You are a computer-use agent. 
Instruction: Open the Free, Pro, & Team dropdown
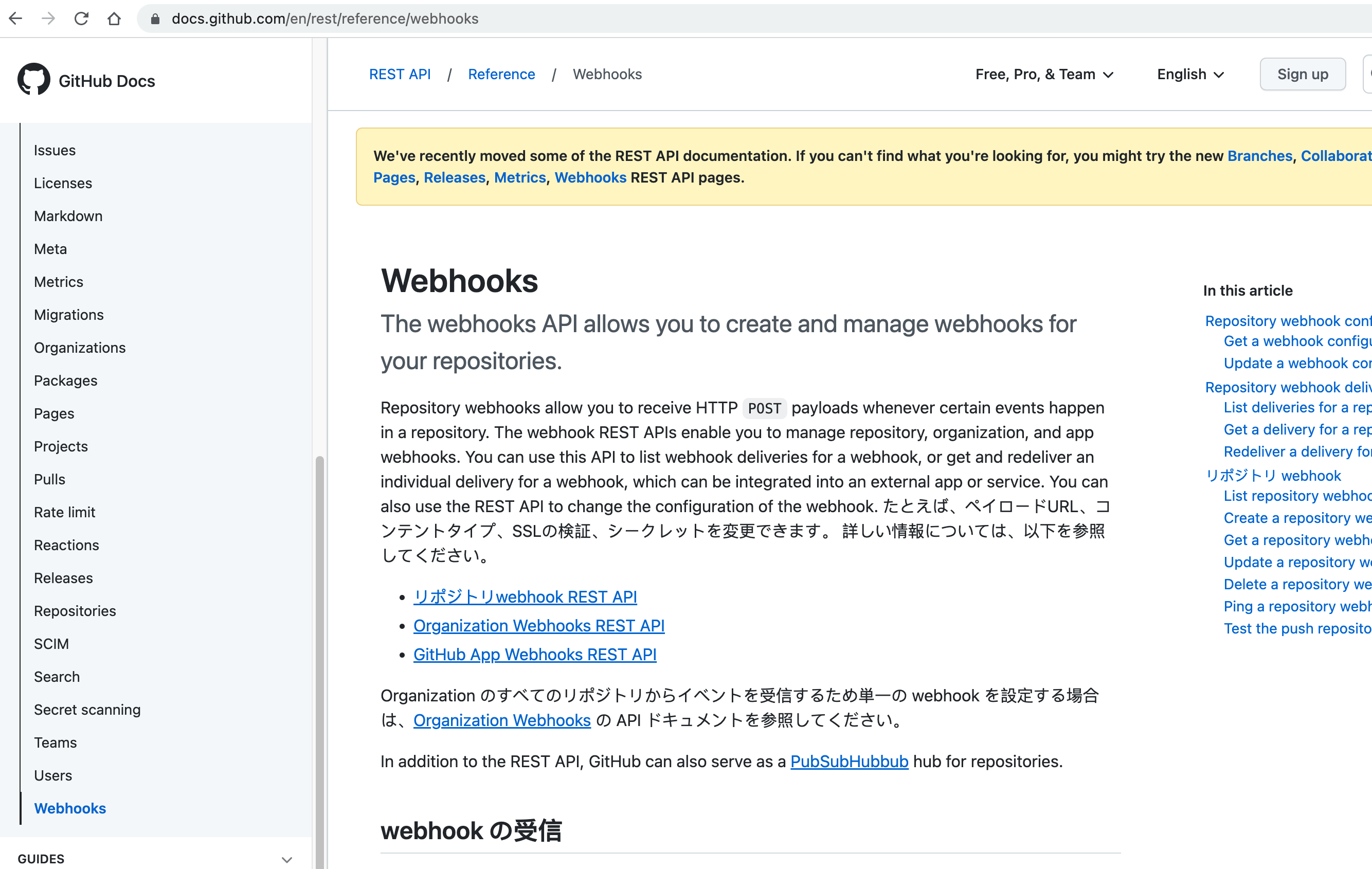(1044, 74)
